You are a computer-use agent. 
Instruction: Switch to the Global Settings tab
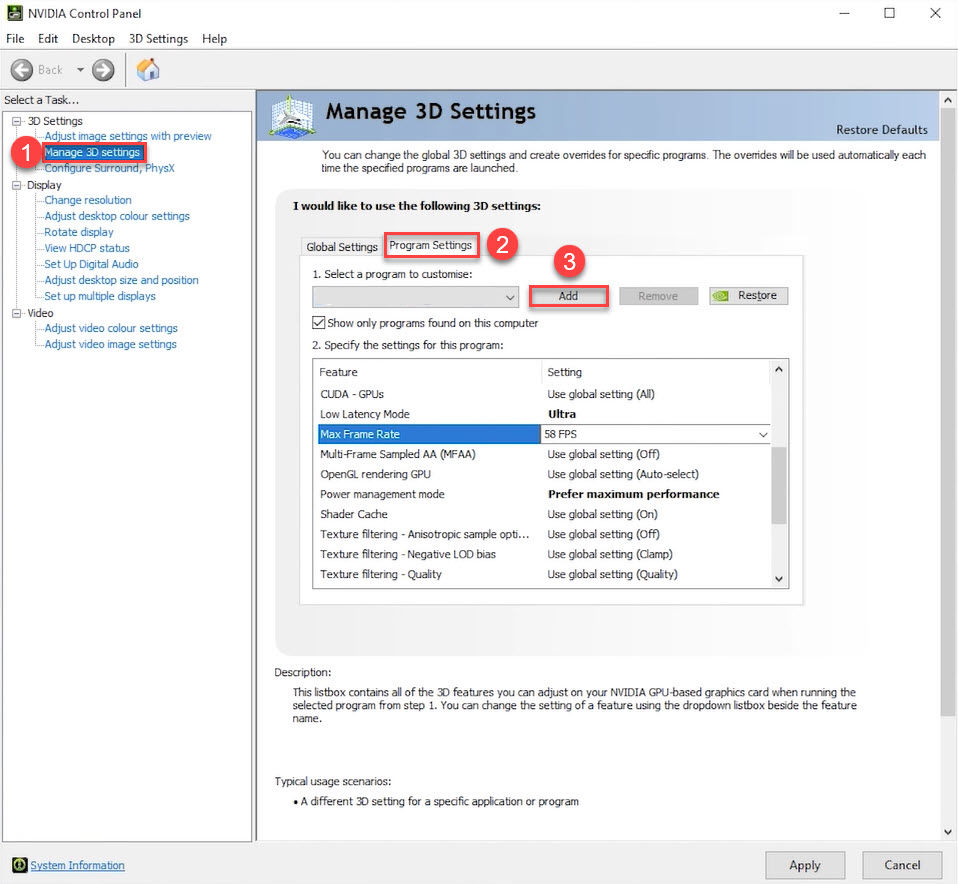pos(342,247)
